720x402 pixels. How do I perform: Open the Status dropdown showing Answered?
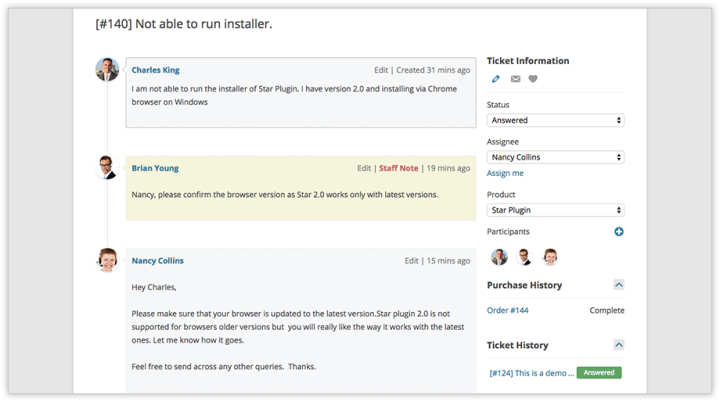(556, 120)
